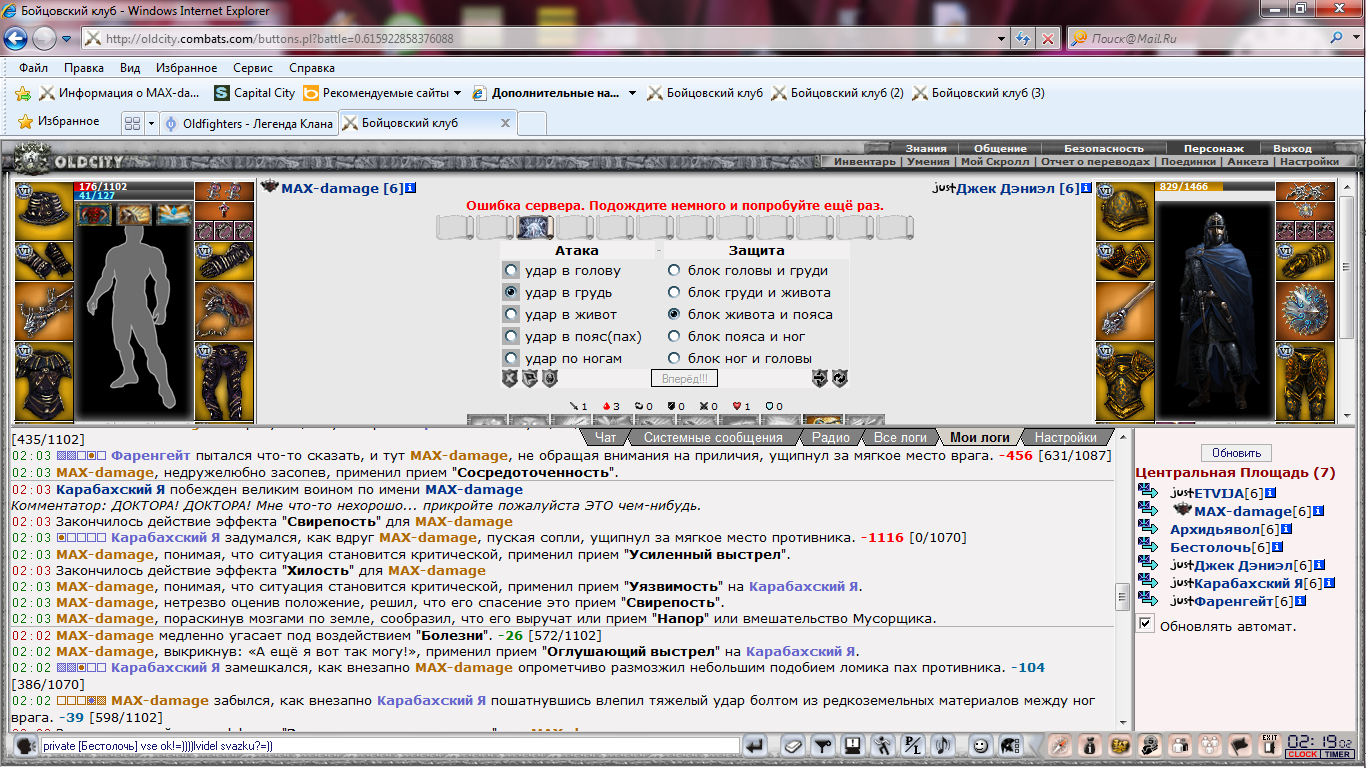The height and width of the screenshot is (768, 1366).
Task: Toggle 'Обновлять автомат.' checkbox
Action: click(x=1146, y=625)
